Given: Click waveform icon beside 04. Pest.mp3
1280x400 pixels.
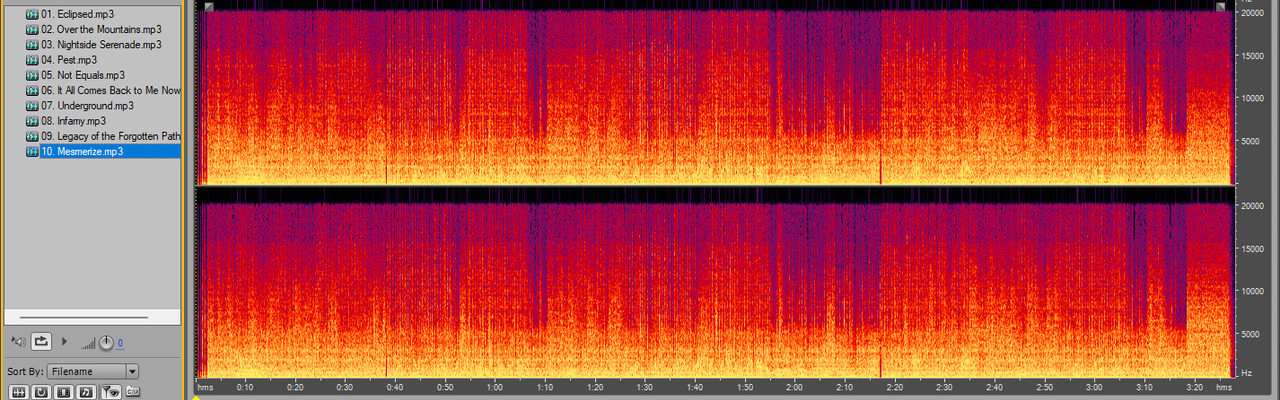Looking at the screenshot, I should [32, 60].
